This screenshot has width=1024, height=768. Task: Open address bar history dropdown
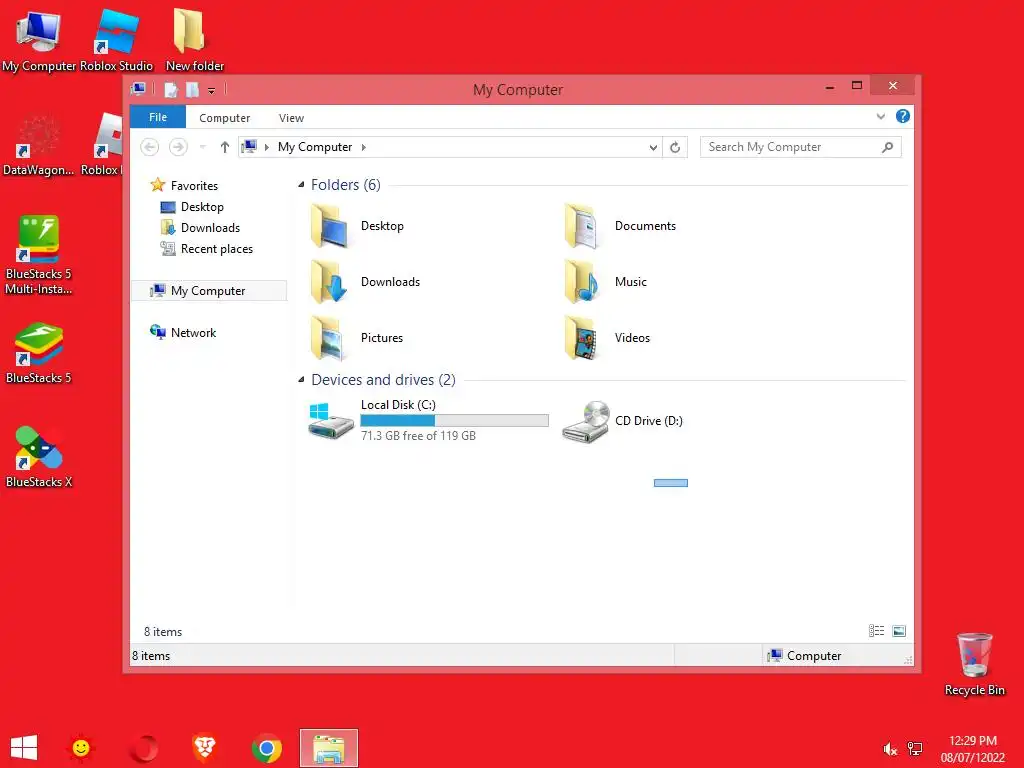click(653, 148)
